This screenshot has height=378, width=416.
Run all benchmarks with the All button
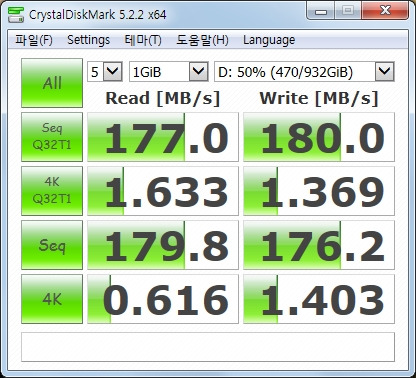(x=52, y=83)
